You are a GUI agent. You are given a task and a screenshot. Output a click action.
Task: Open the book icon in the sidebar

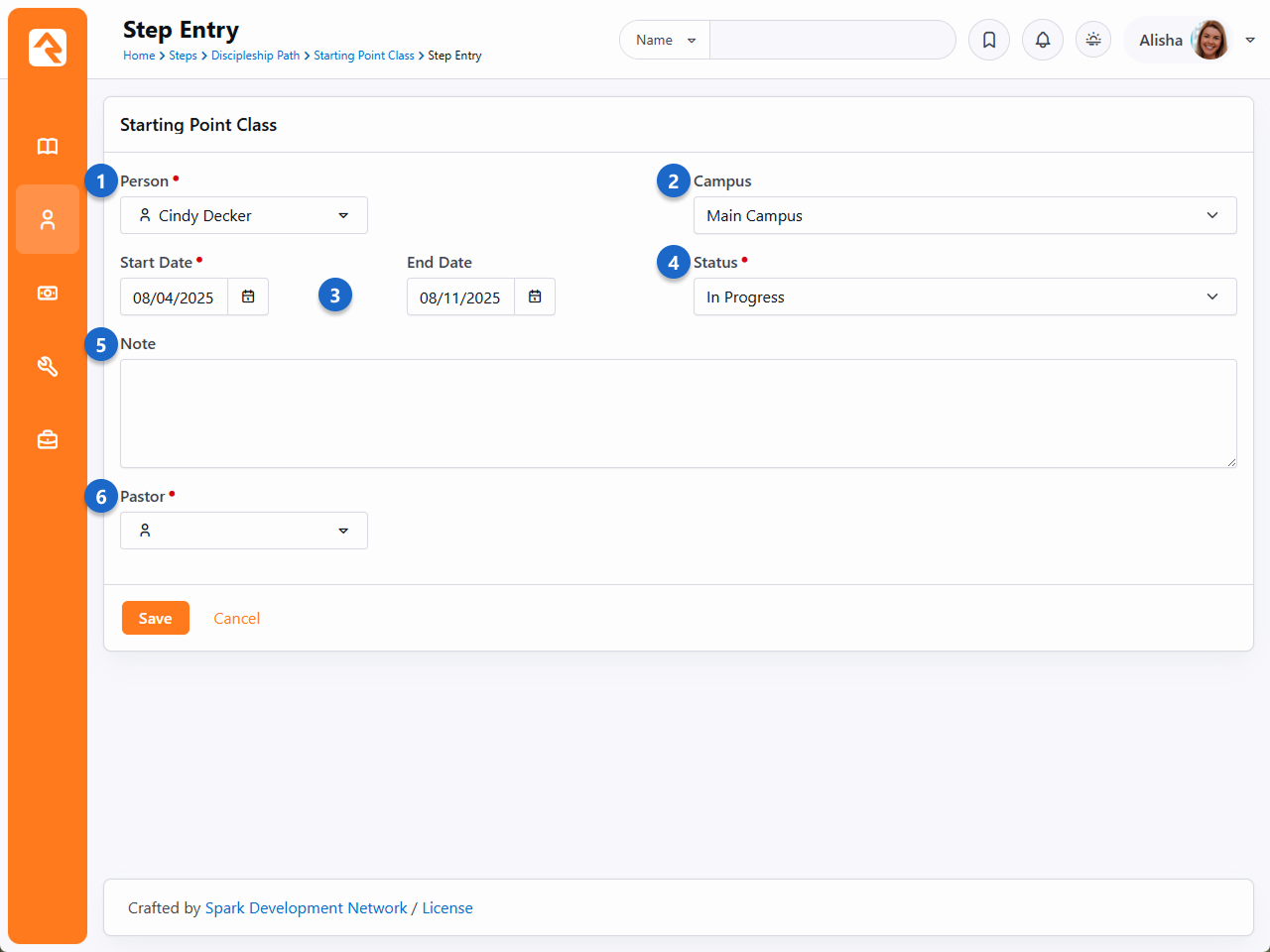point(47,147)
